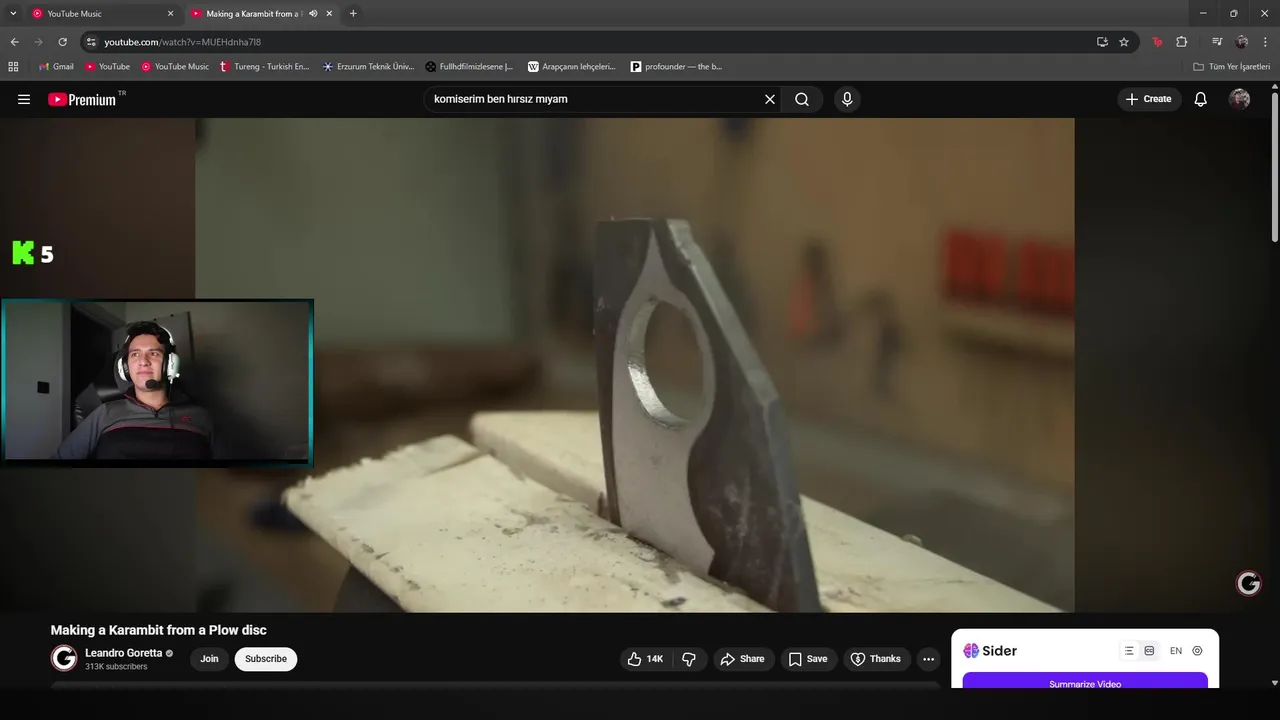Click the scrollbar down arrow

1275,683
